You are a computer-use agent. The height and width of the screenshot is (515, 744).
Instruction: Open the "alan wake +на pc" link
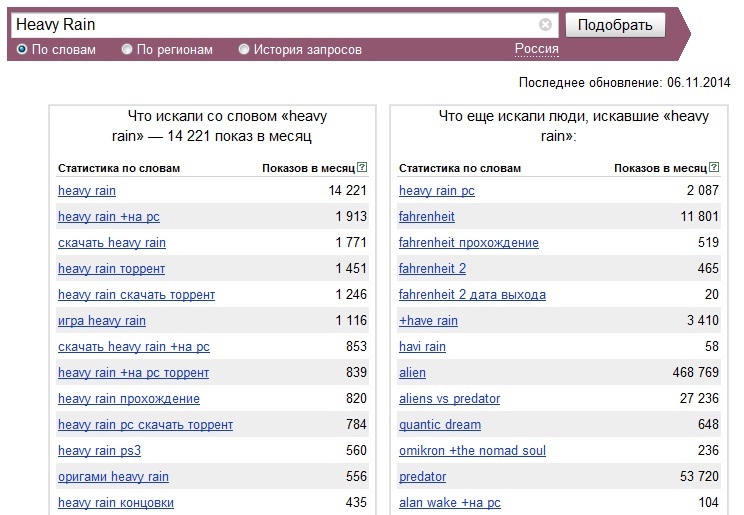[450, 503]
